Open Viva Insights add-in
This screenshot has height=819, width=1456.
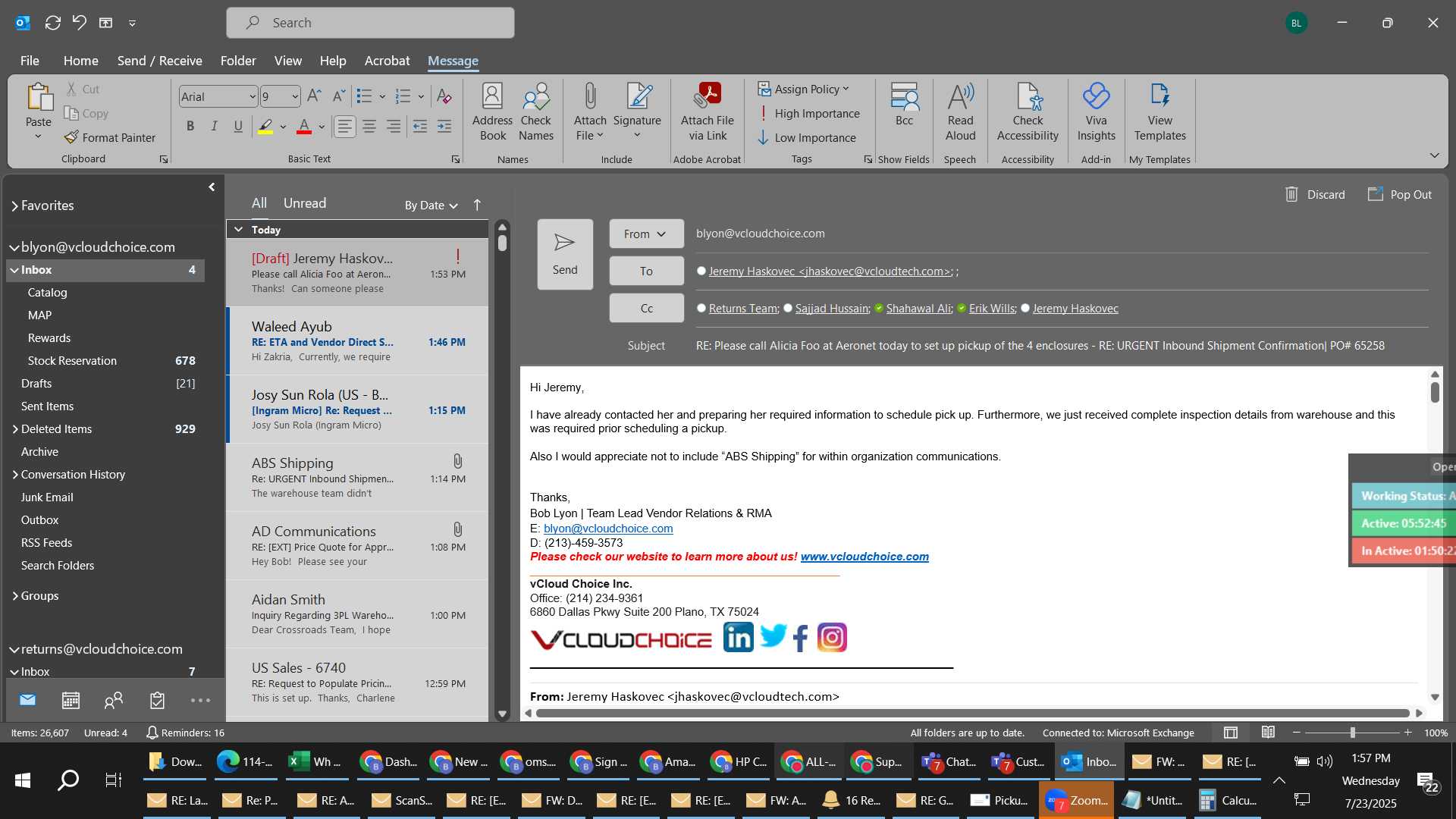(x=1096, y=112)
